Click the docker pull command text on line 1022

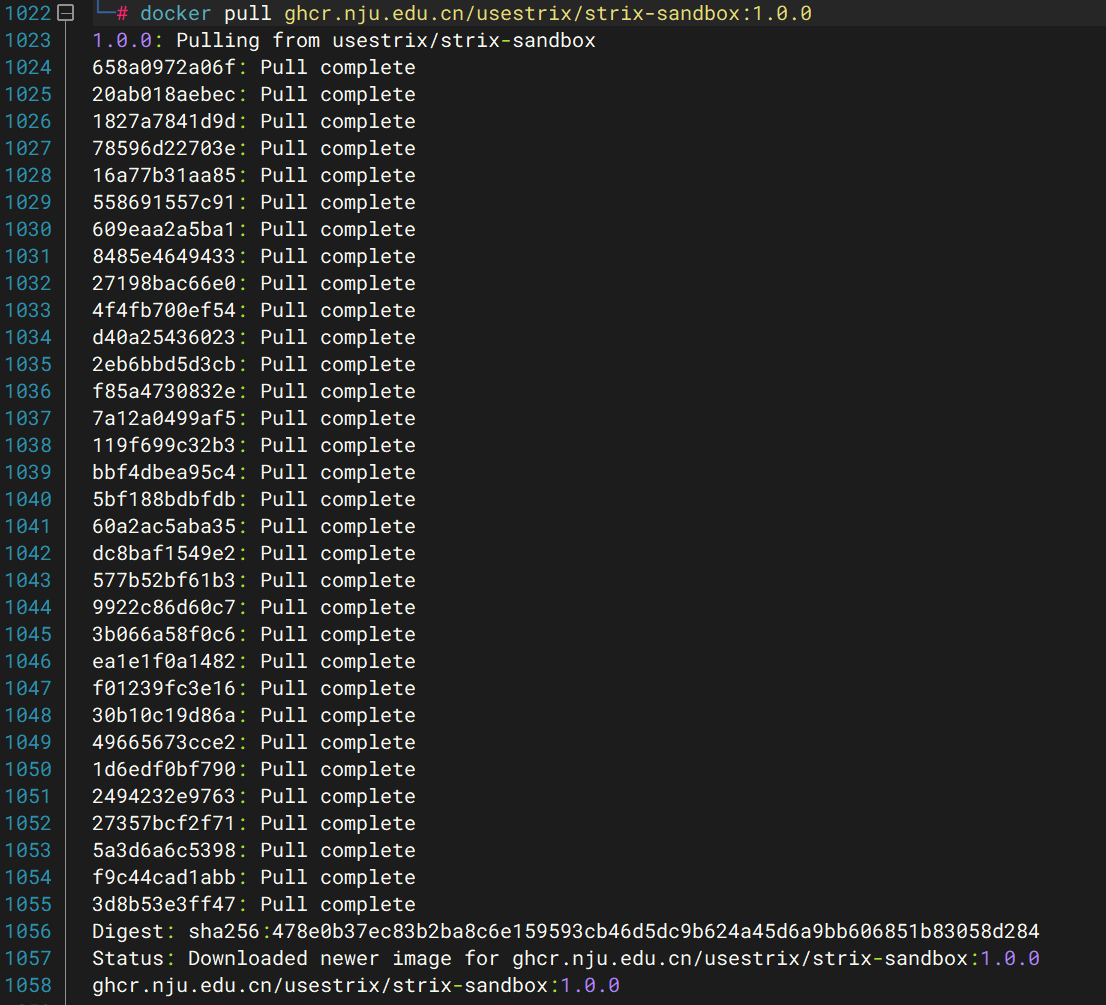475,13
